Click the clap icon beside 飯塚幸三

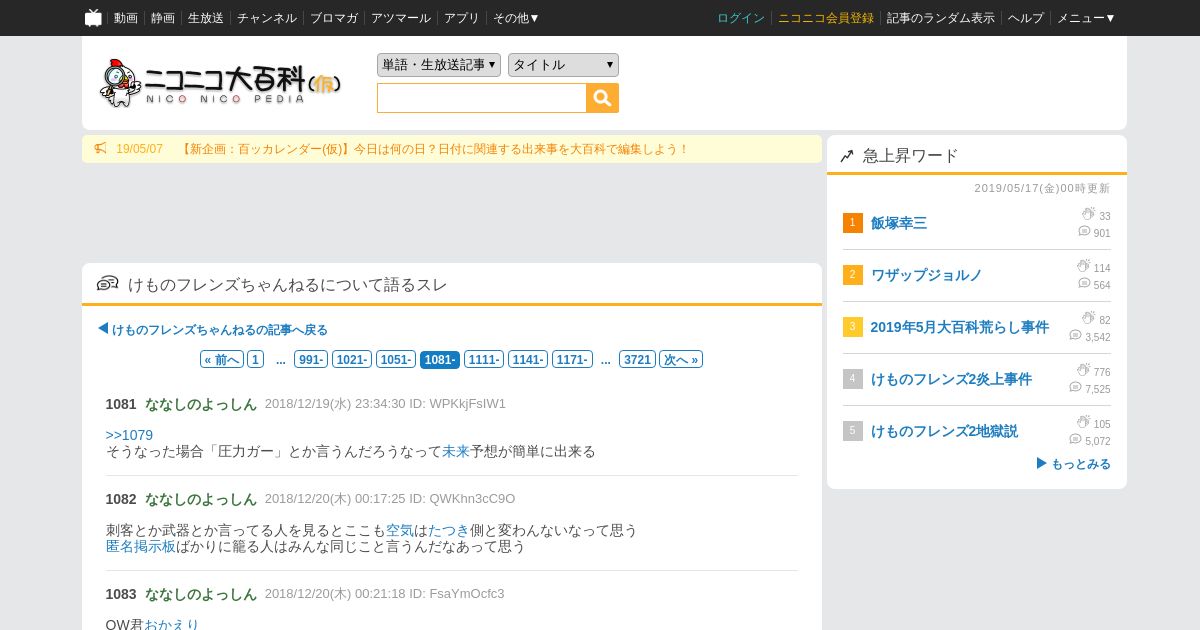[1088, 214]
